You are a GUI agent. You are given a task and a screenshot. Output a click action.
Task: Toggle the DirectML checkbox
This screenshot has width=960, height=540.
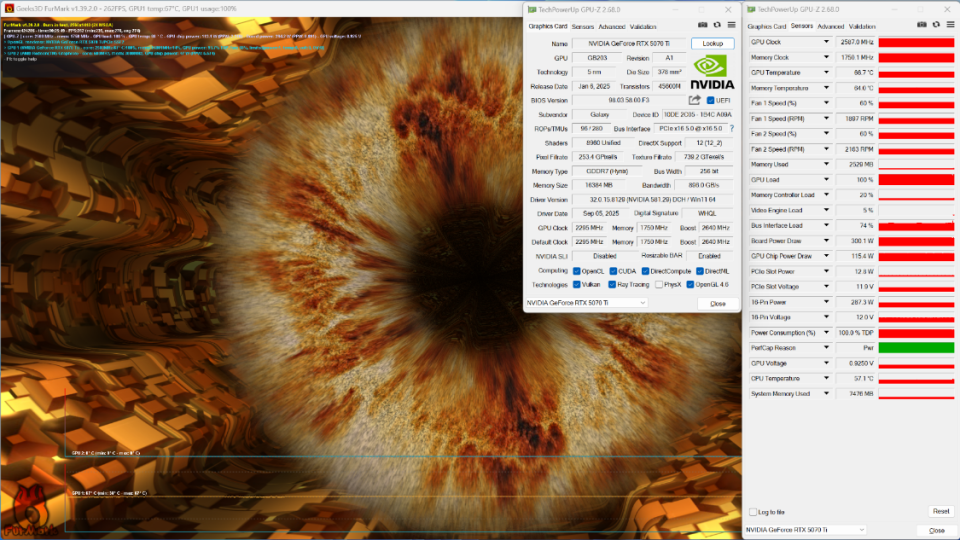[699, 271]
